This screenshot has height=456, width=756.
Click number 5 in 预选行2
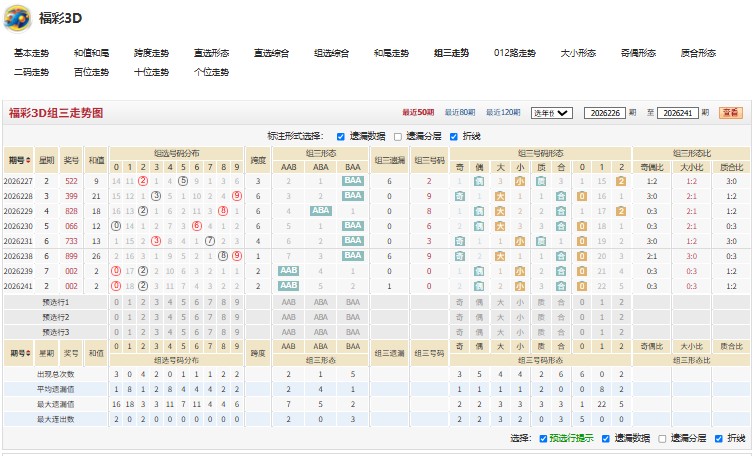coord(183,317)
